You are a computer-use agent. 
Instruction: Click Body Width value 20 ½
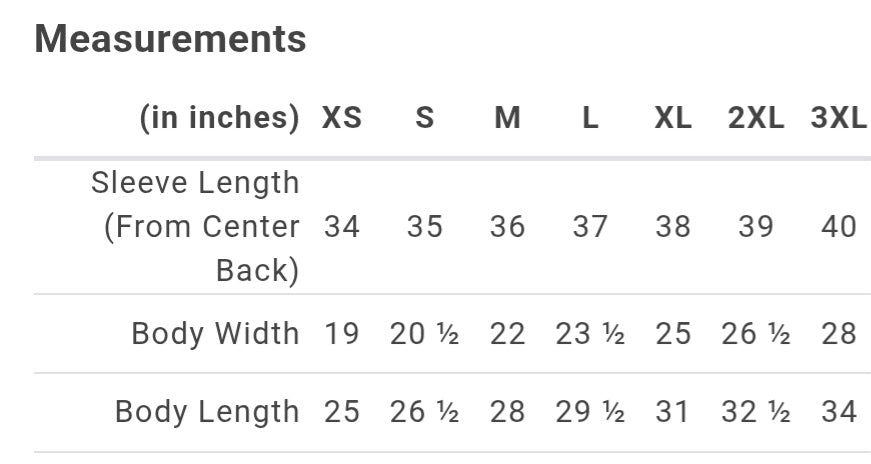point(425,333)
